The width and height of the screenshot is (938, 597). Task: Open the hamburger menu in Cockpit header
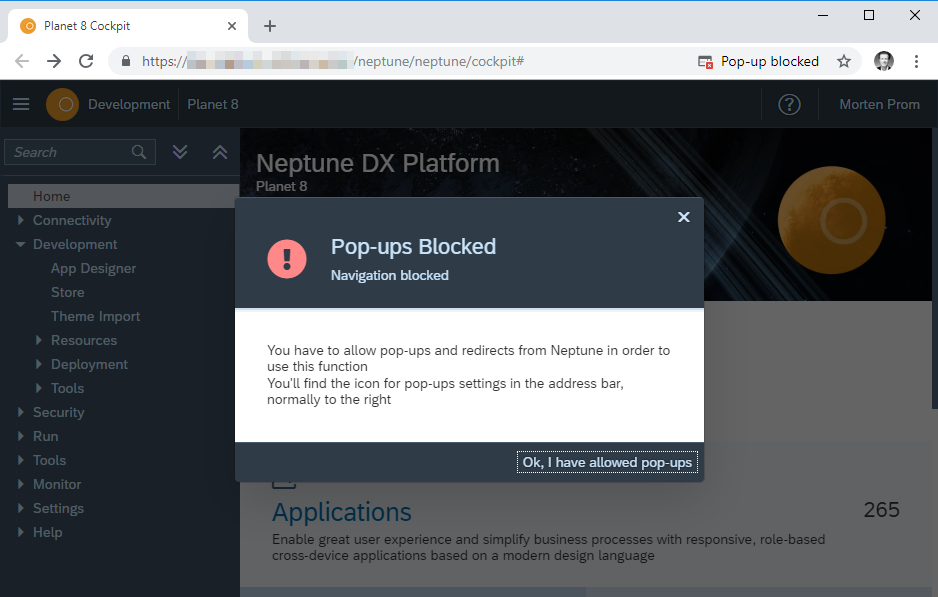[21, 104]
